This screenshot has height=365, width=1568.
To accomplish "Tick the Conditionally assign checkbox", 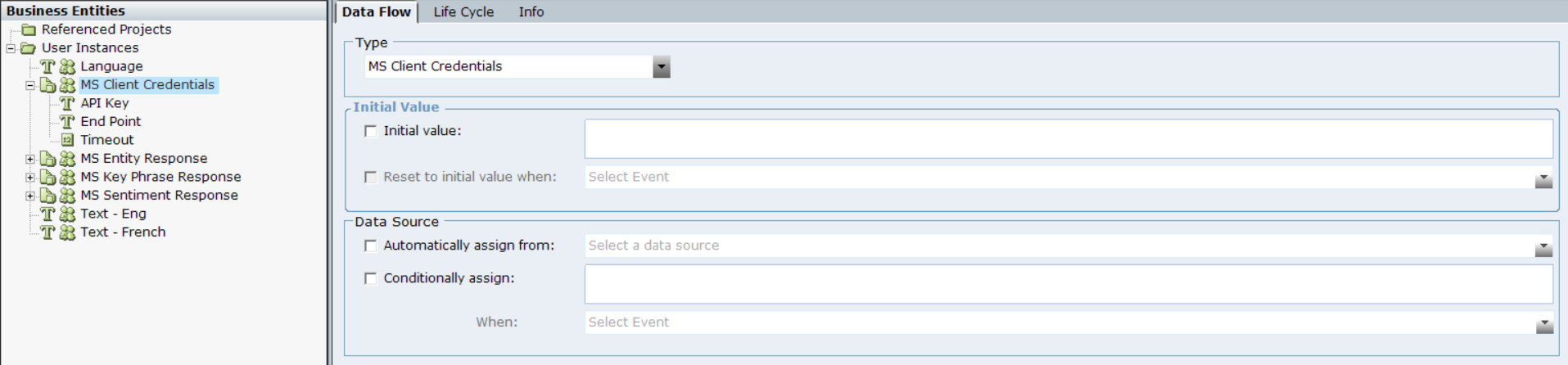I will coord(371,278).
